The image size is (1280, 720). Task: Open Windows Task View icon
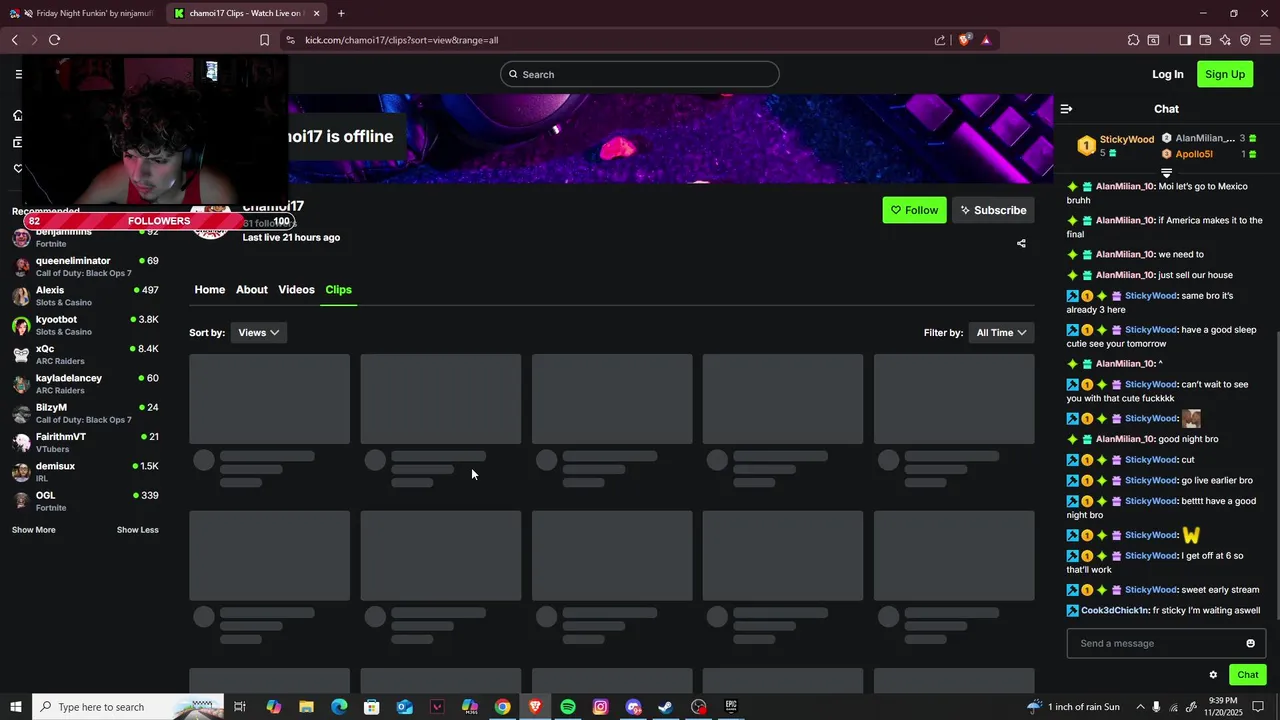(240, 707)
